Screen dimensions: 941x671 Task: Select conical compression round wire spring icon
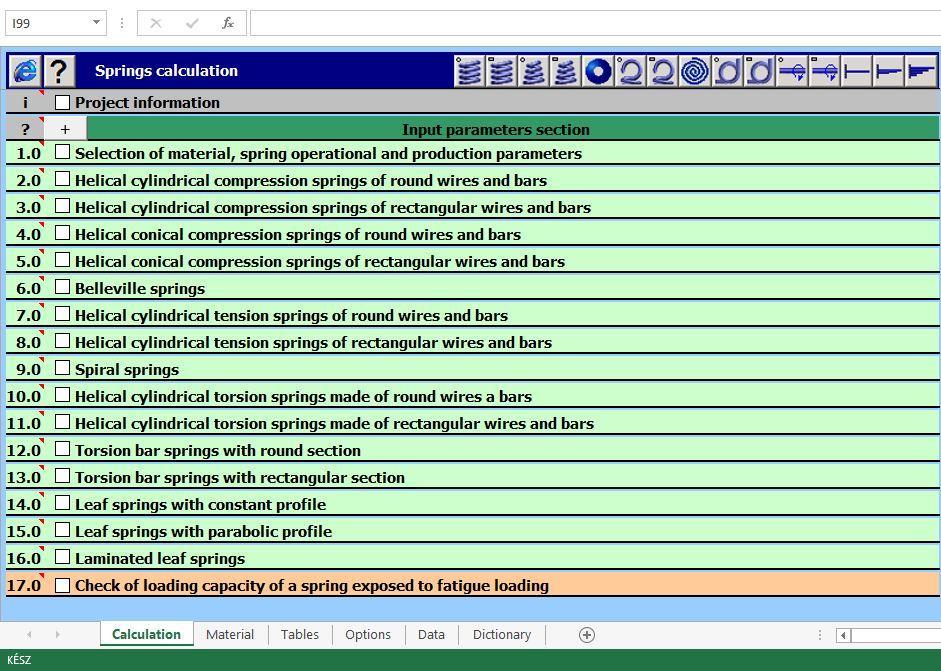click(534, 71)
